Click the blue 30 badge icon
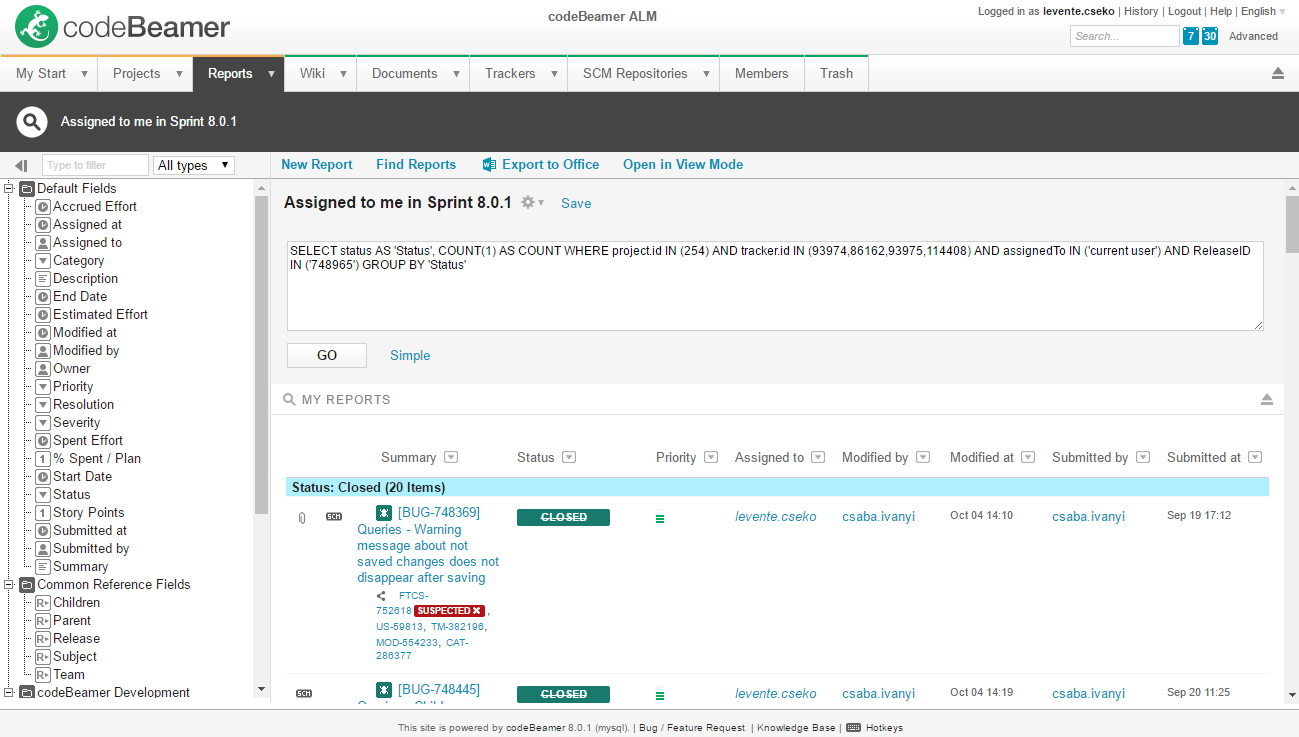Image resolution: width=1299 pixels, height=737 pixels. pyautogui.click(x=1210, y=36)
